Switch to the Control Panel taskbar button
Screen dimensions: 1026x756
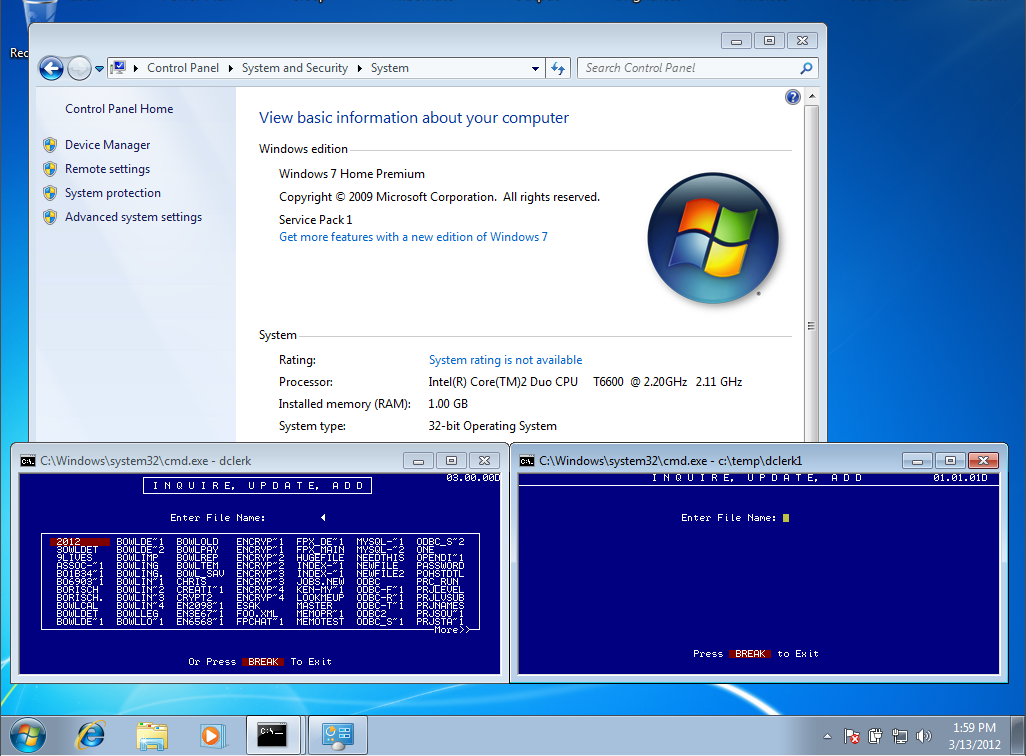point(338,735)
